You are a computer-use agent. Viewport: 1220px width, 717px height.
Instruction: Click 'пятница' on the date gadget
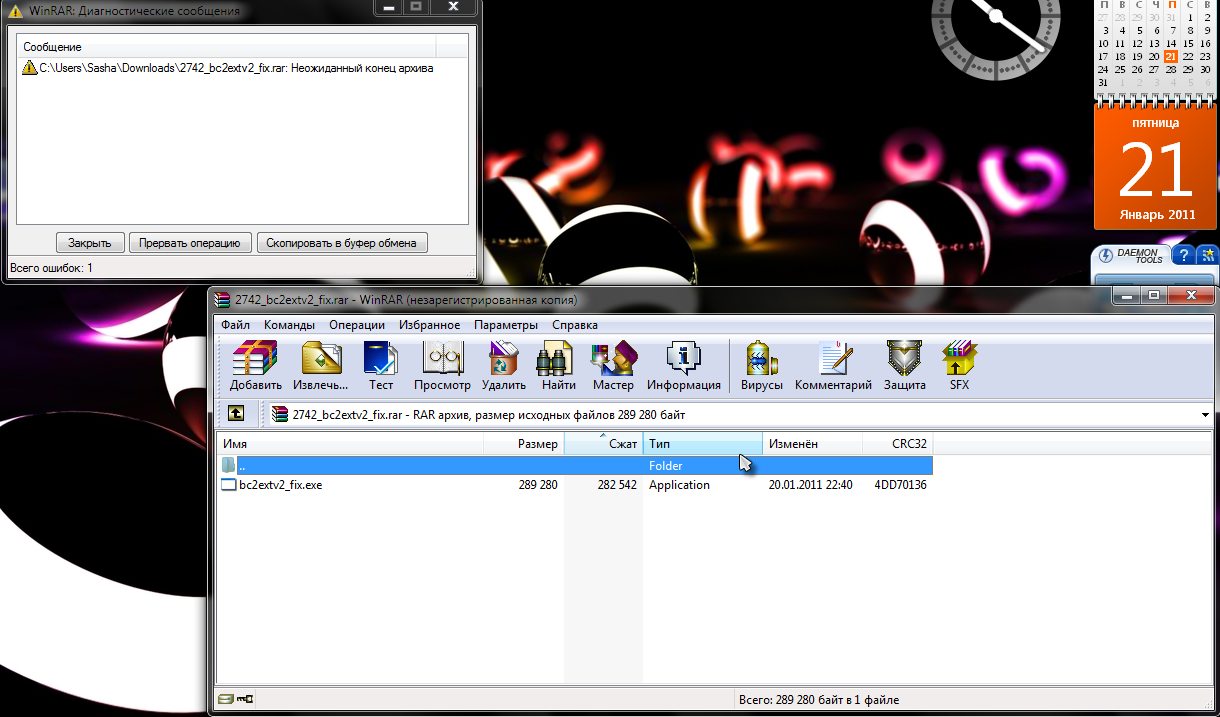pos(1155,123)
